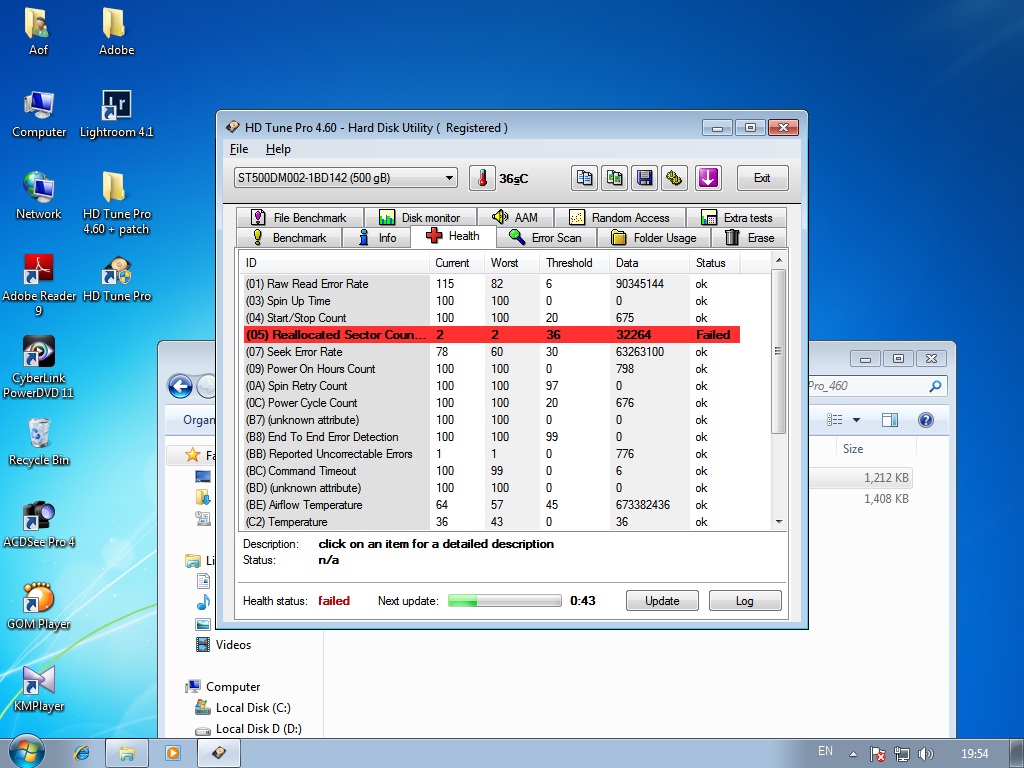Switch to the Erase tab

[x=749, y=238]
